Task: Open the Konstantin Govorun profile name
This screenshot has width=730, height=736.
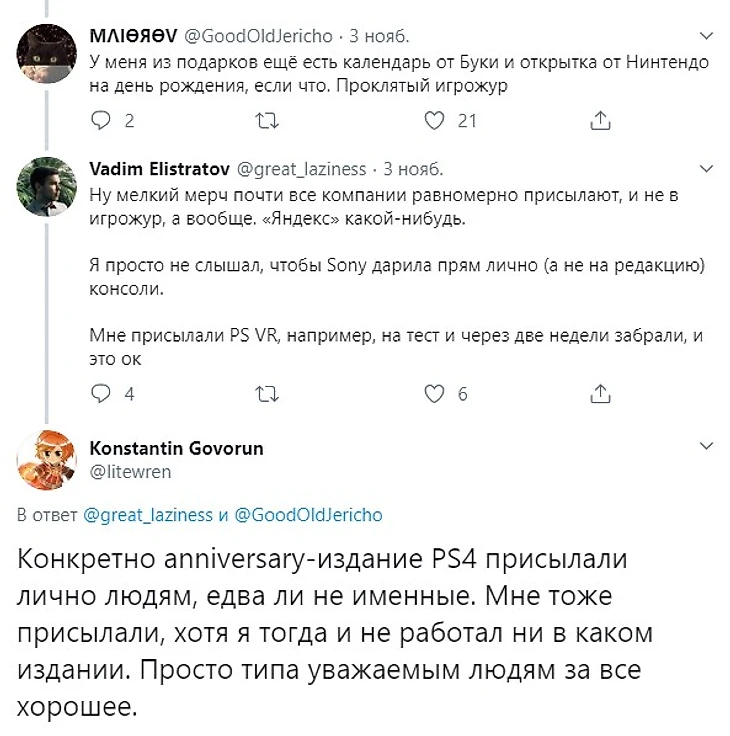Action: (x=176, y=447)
